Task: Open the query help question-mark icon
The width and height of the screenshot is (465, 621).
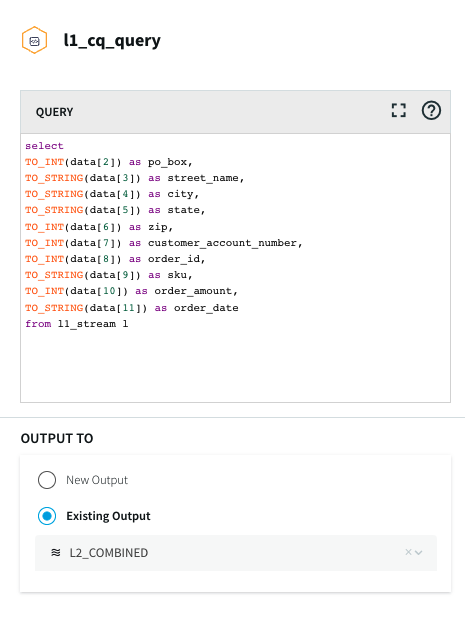Action: [431, 110]
